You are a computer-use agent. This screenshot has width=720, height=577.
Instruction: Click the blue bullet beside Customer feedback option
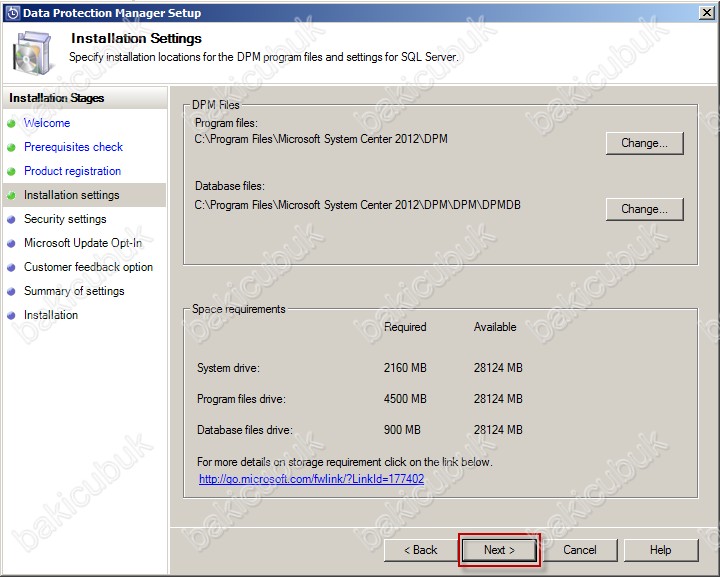(11, 267)
